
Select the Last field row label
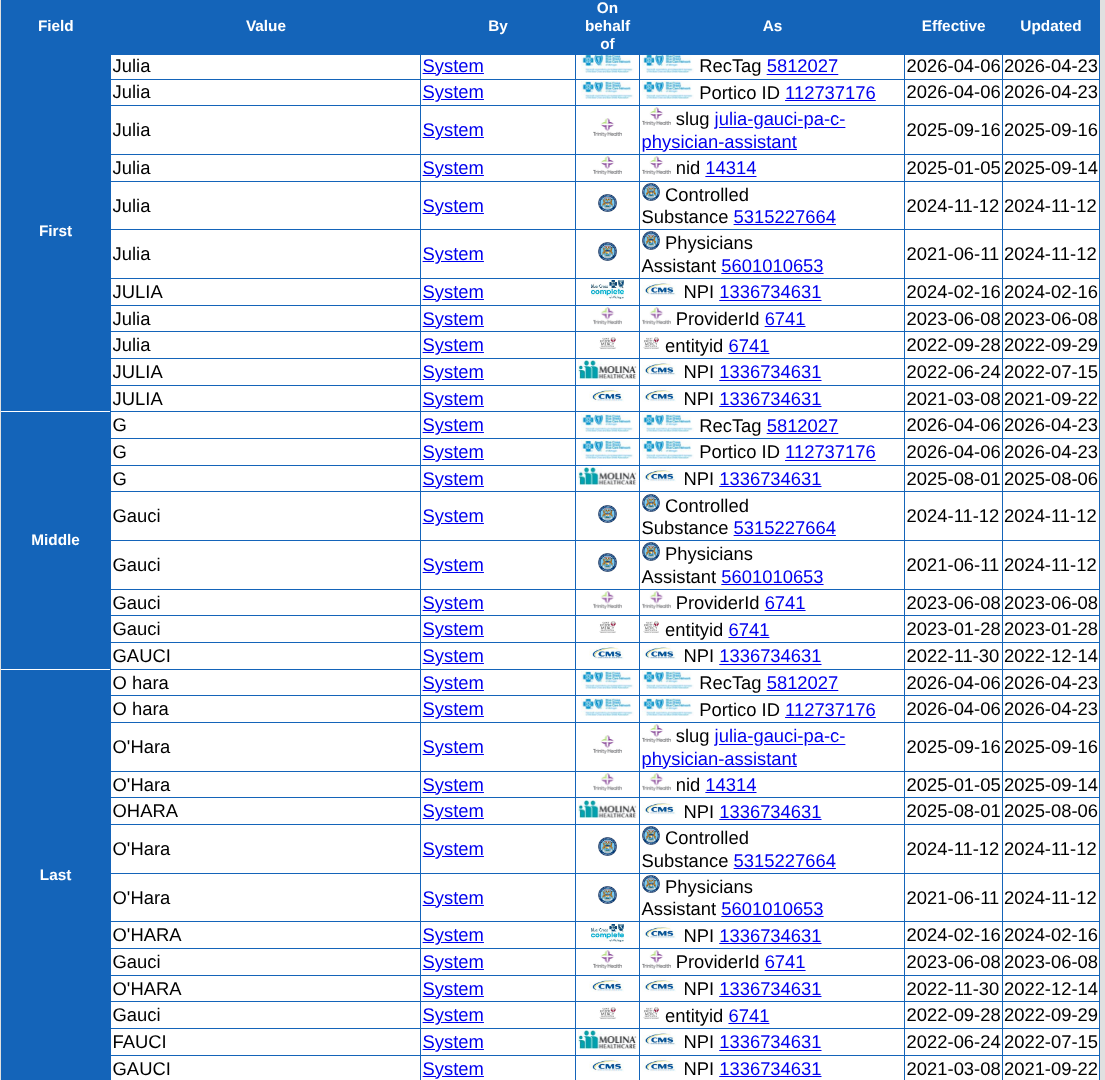[56, 875]
